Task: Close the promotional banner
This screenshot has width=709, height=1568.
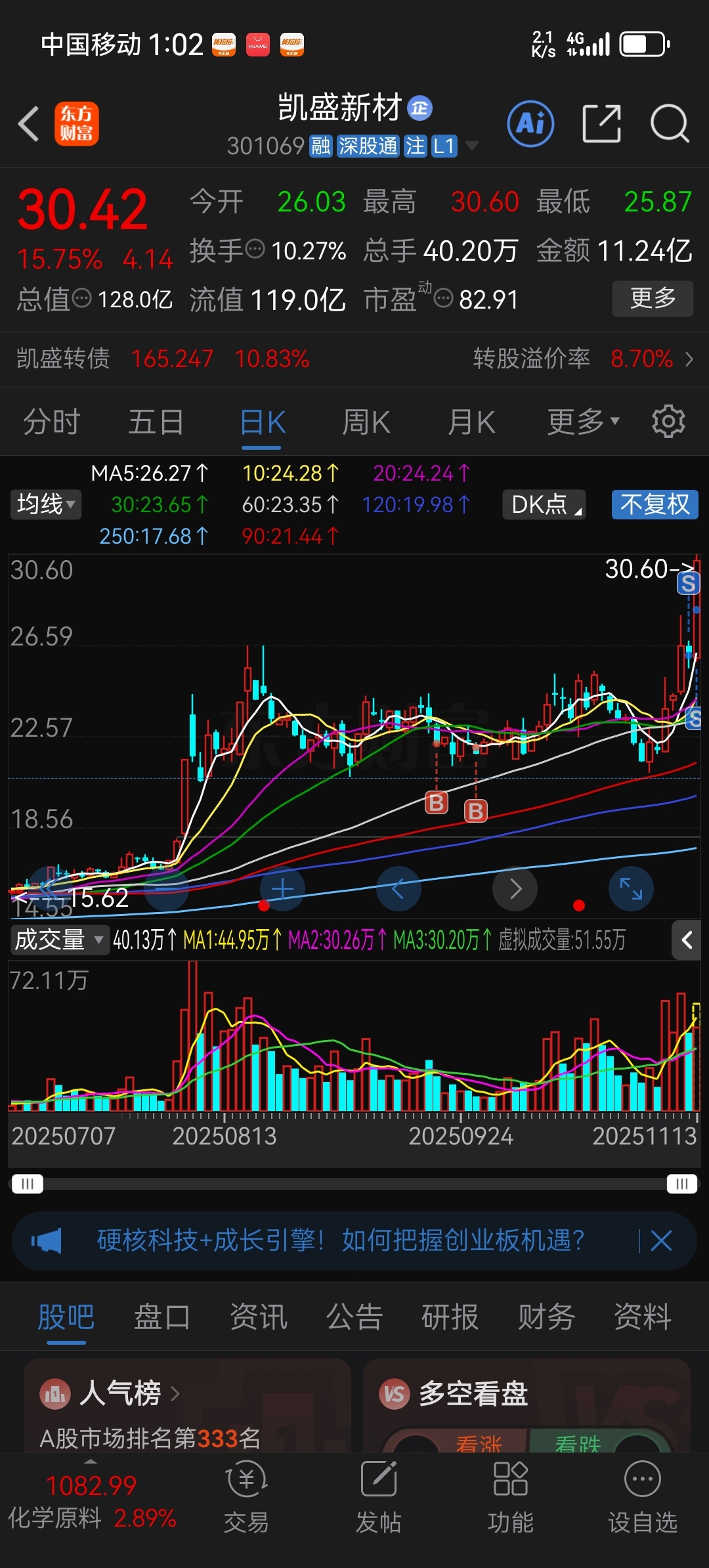Action: pos(661,1241)
